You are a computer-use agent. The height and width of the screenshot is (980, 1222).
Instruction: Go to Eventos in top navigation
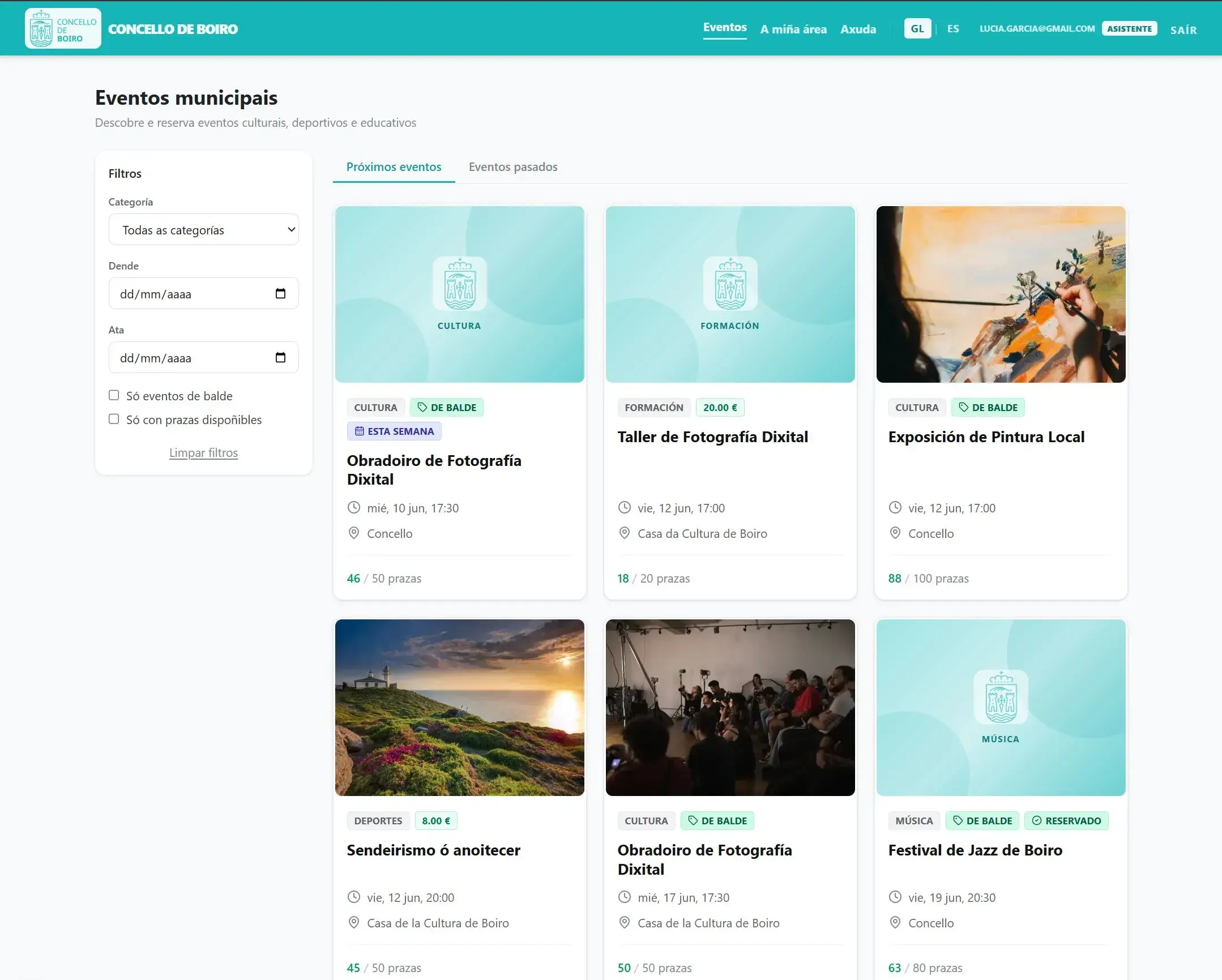pos(725,27)
